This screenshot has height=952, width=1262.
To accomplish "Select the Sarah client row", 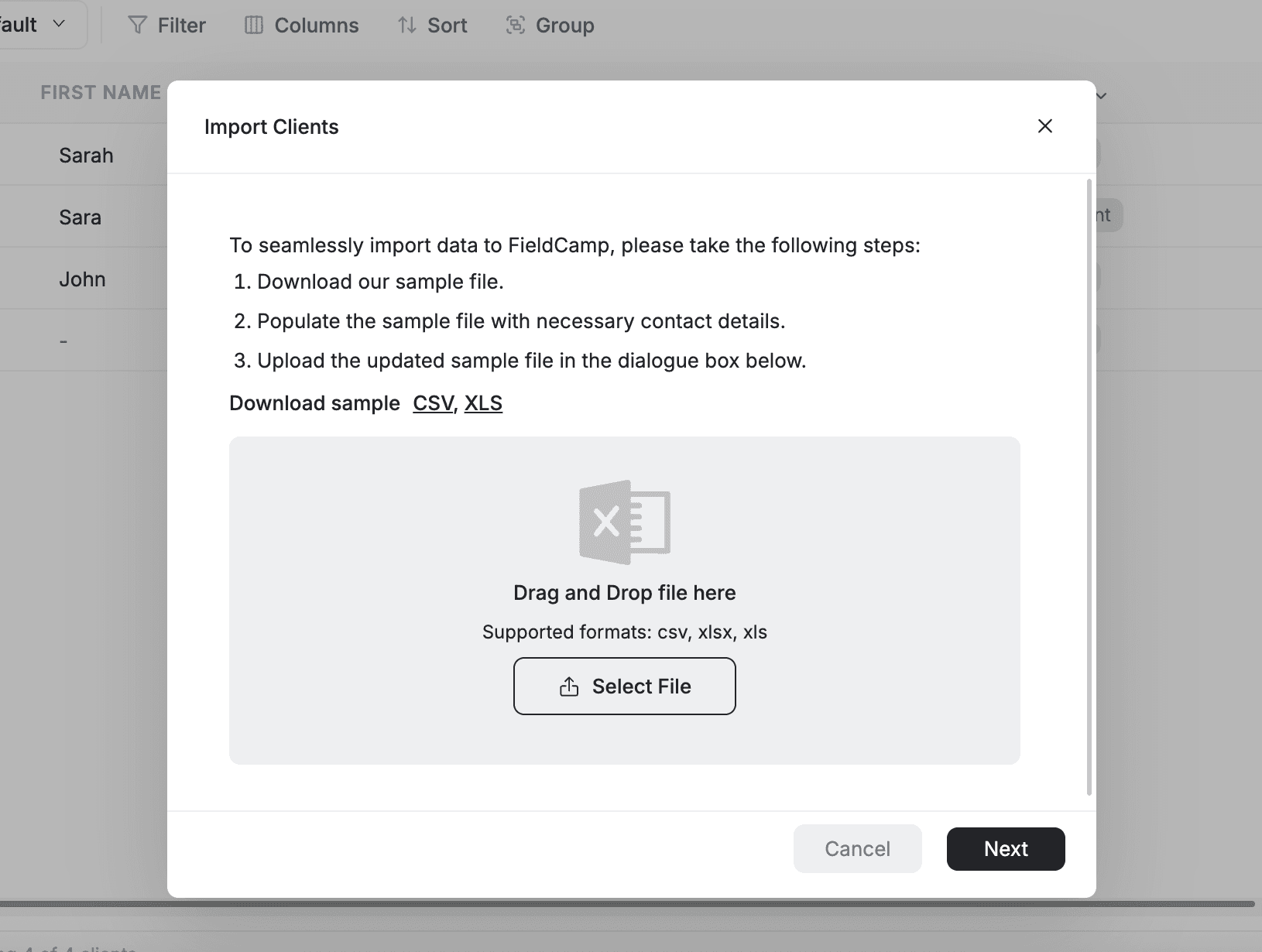I will point(86,156).
